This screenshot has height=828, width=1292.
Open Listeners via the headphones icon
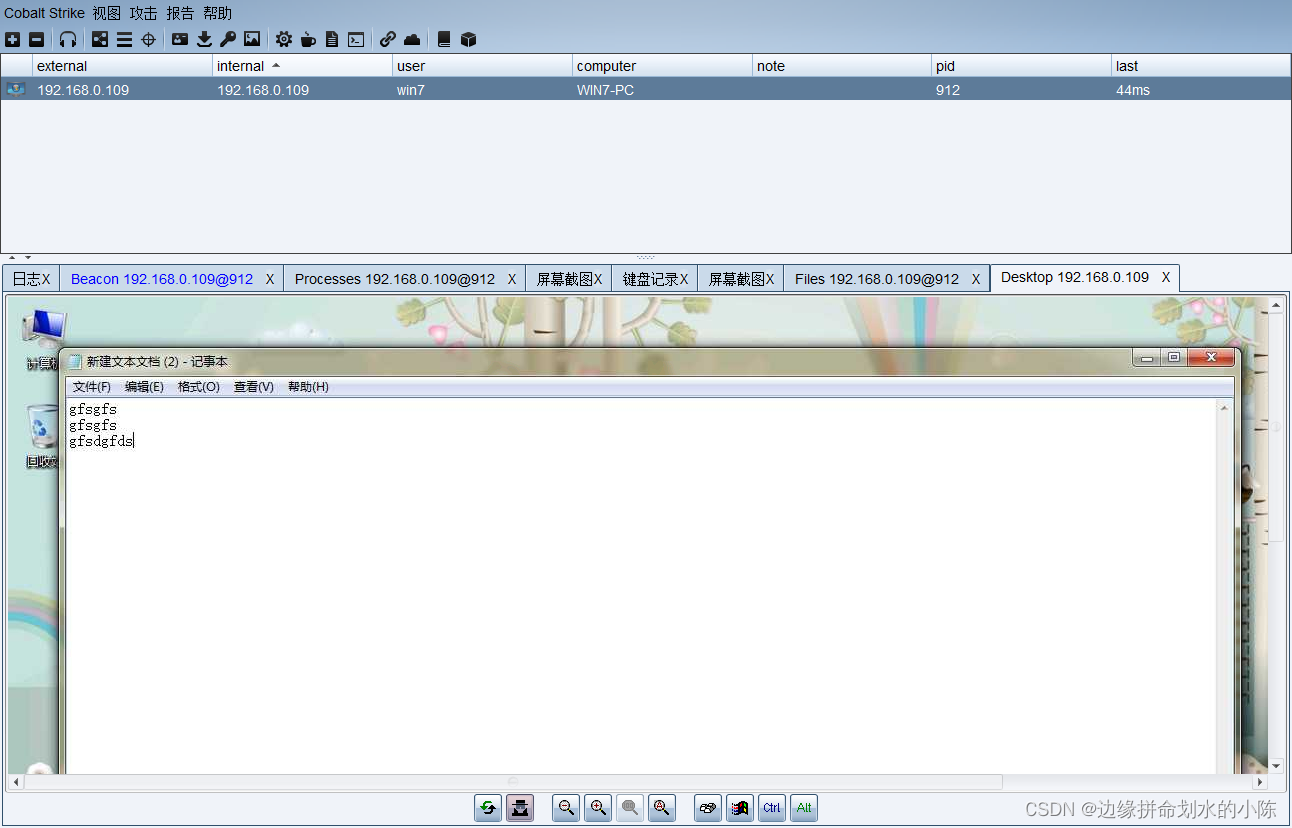[x=68, y=39]
